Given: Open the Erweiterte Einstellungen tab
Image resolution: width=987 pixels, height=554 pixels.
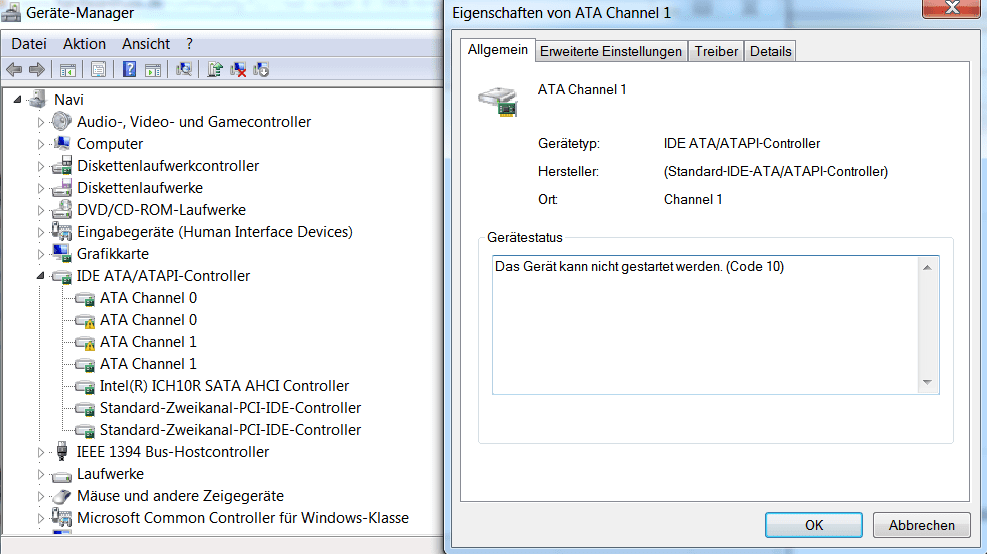Looking at the screenshot, I should (610, 51).
